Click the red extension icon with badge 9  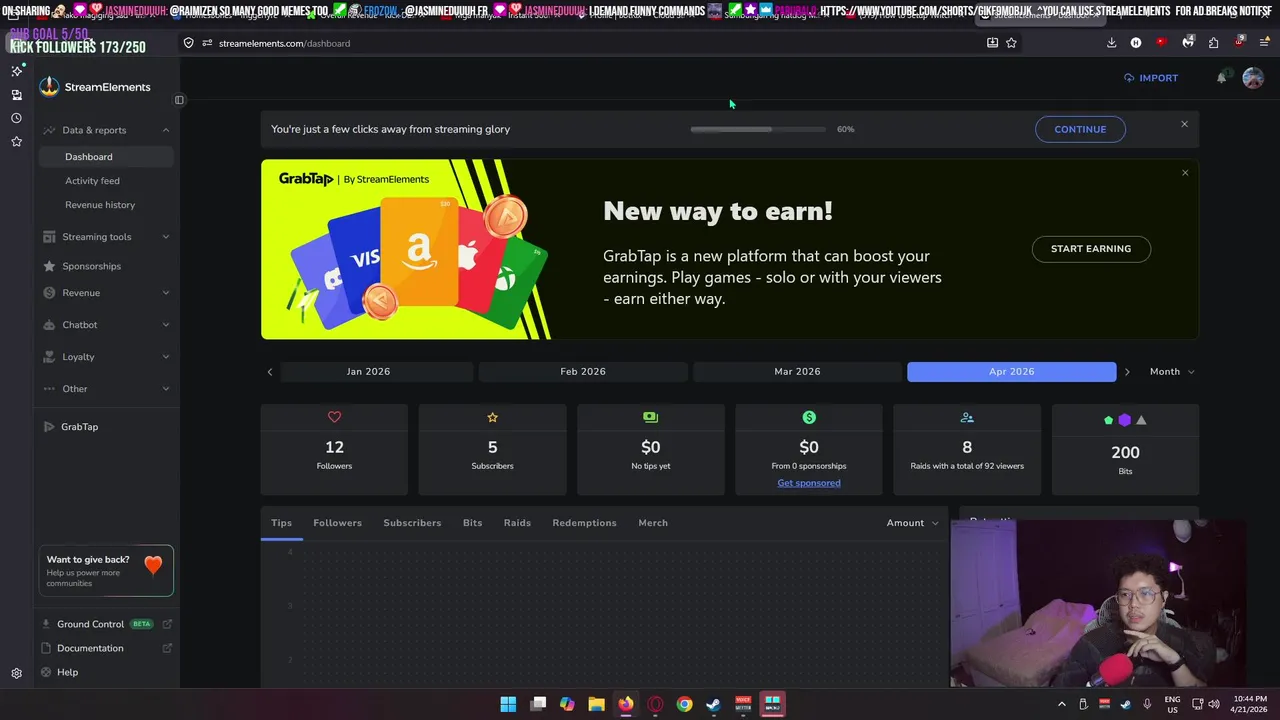1239,43
